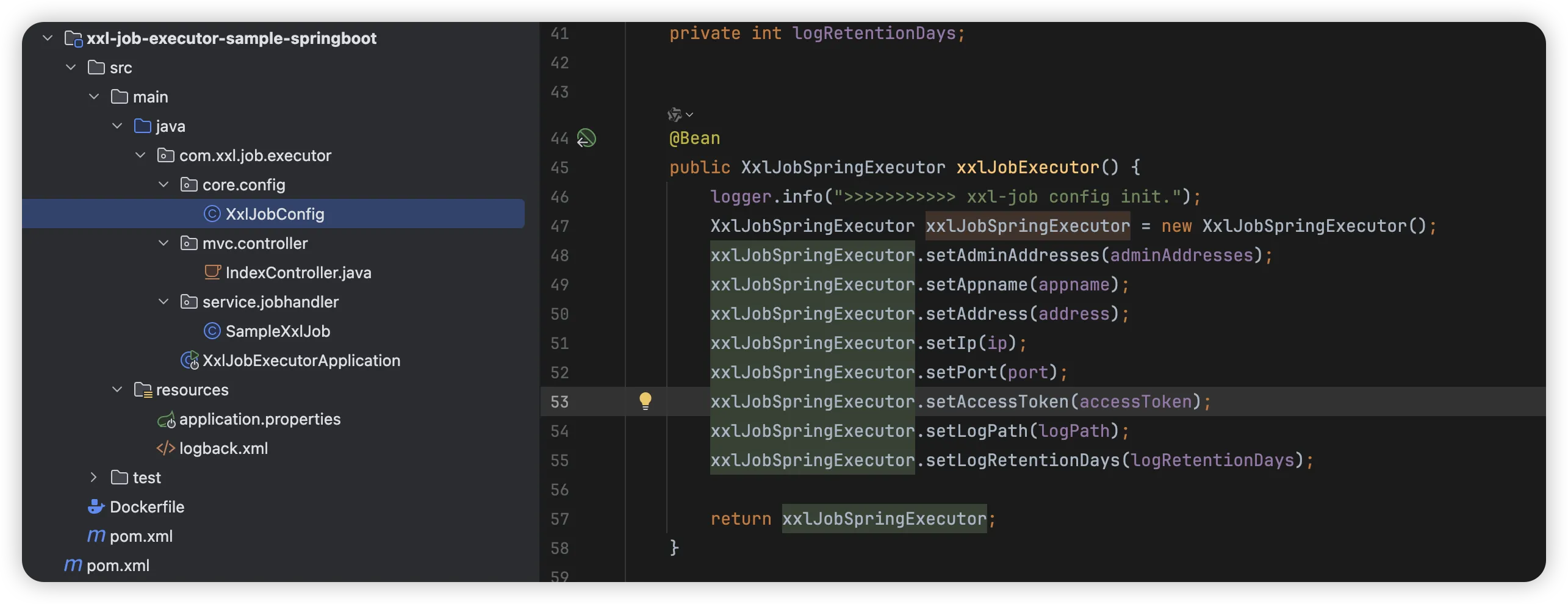The height and width of the screenshot is (604, 1568).
Task: Select XxlJobConfig in the project tree
Action: pyautogui.click(x=275, y=214)
